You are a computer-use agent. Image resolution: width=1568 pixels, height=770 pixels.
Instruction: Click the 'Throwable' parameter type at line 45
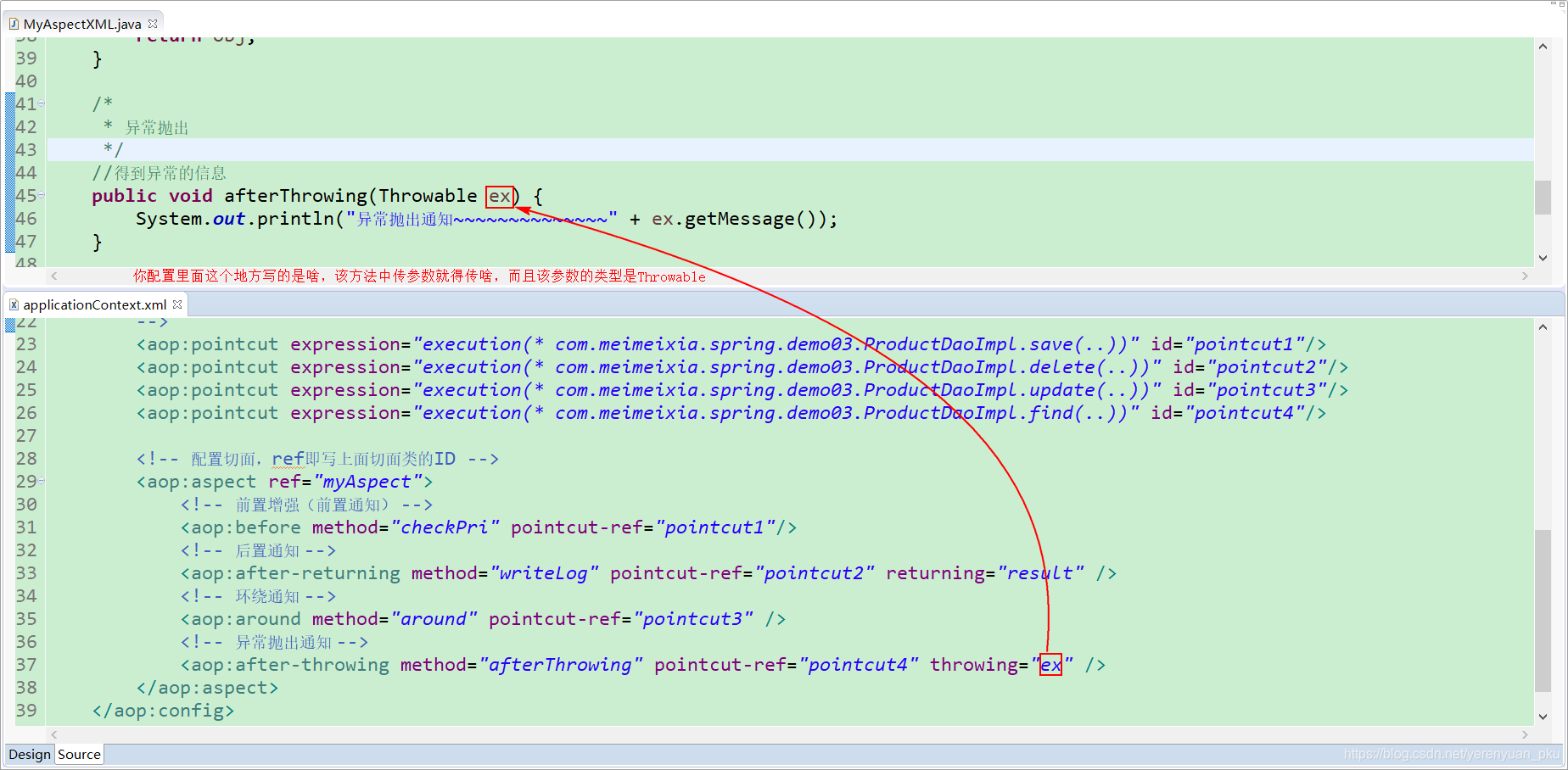[x=428, y=196]
